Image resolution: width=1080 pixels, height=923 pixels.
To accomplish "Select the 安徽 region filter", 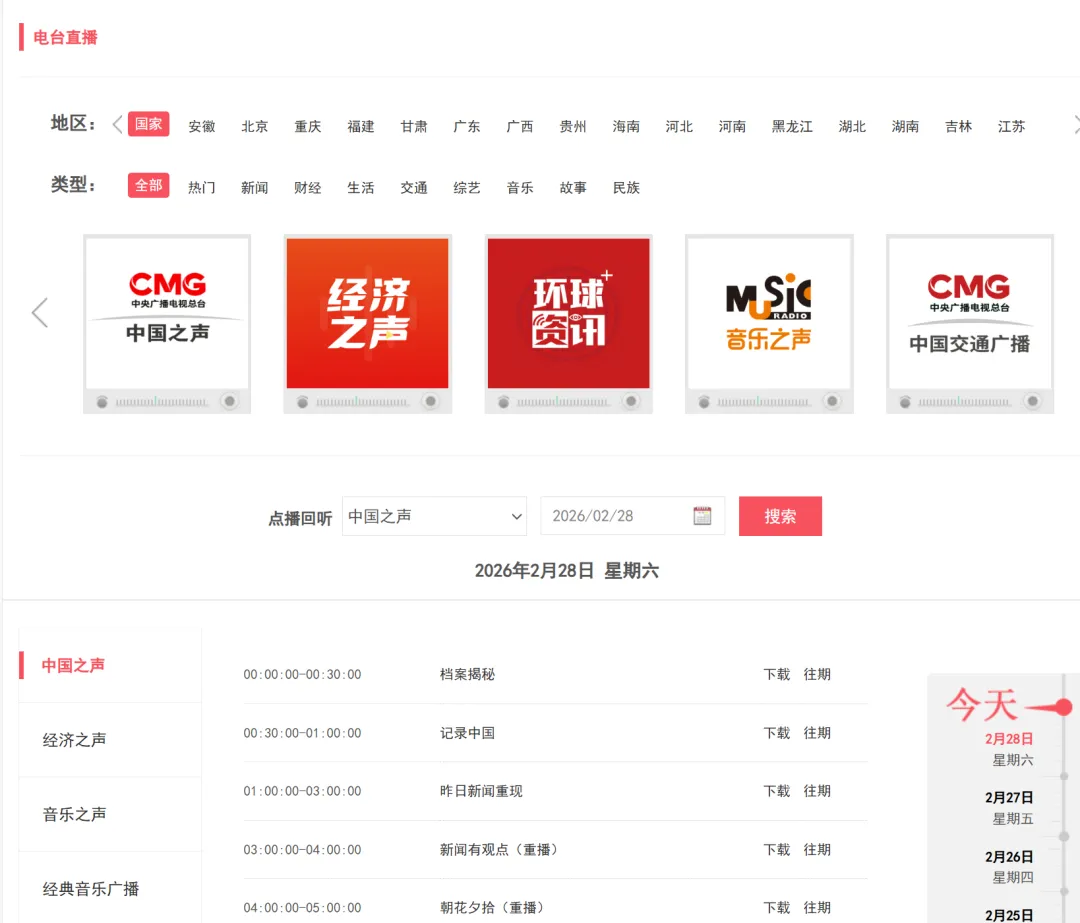I will [202, 126].
